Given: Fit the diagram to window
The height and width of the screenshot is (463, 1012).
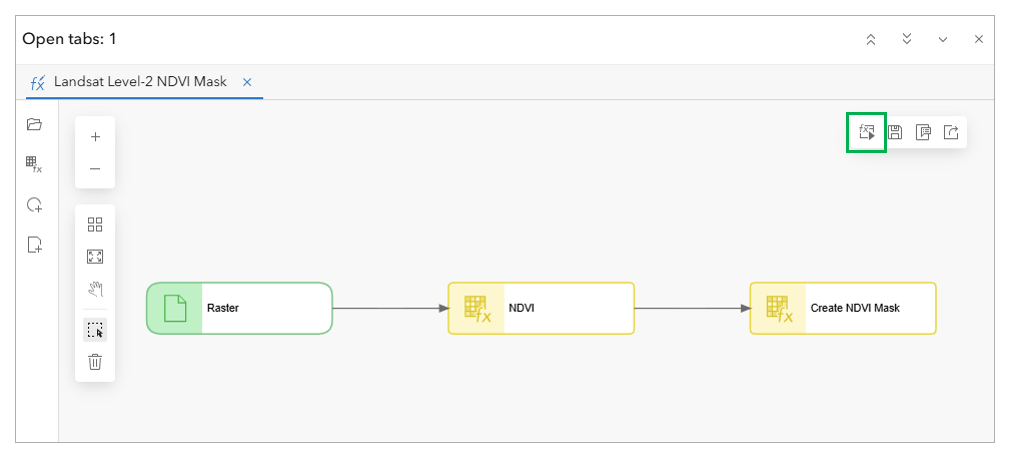Looking at the screenshot, I should pyautogui.click(x=95, y=257).
